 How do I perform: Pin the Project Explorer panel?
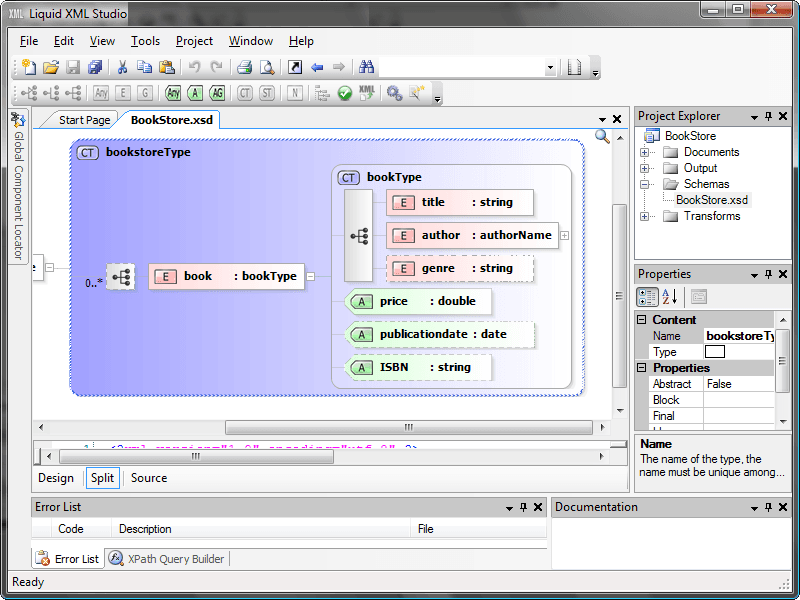[x=768, y=116]
